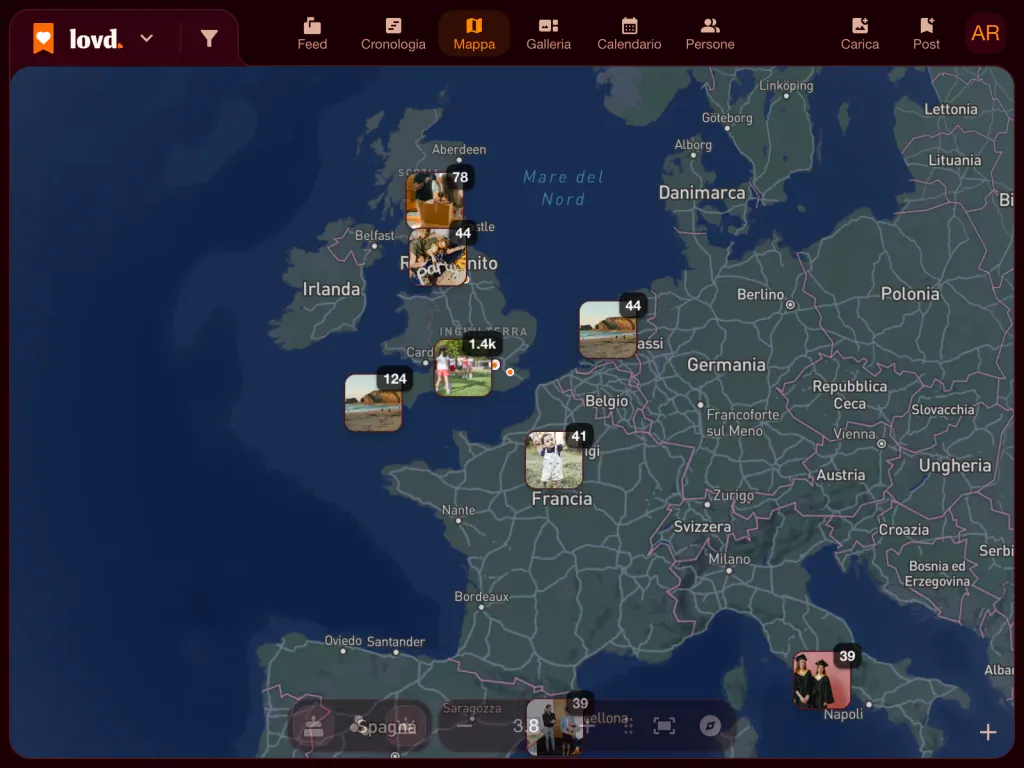This screenshot has width=1024, height=768.
Task: Click the Santander city label
Action: point(396,641)
